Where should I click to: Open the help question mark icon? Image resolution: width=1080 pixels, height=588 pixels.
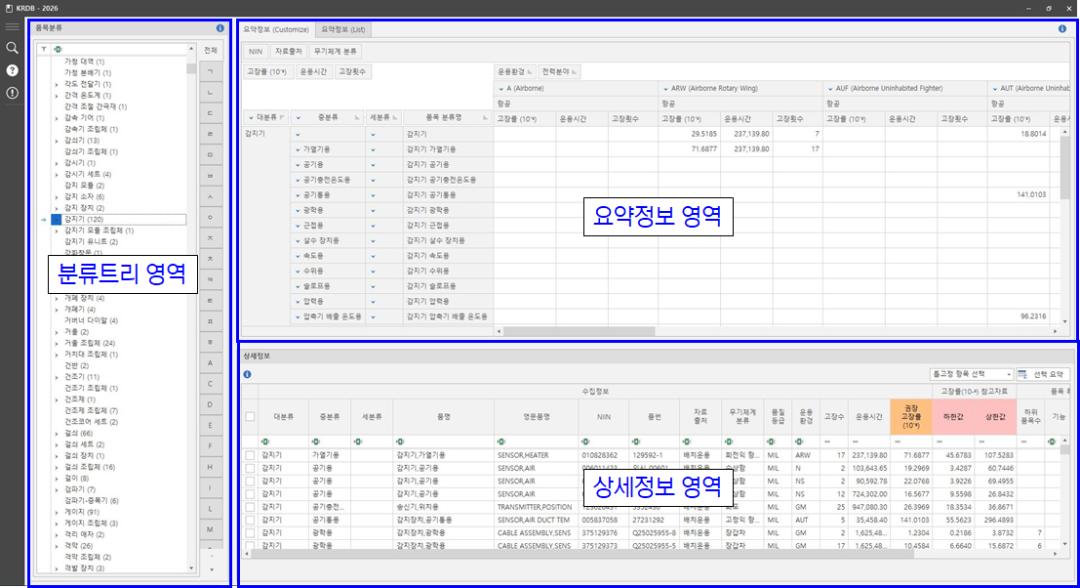point(12,71)
